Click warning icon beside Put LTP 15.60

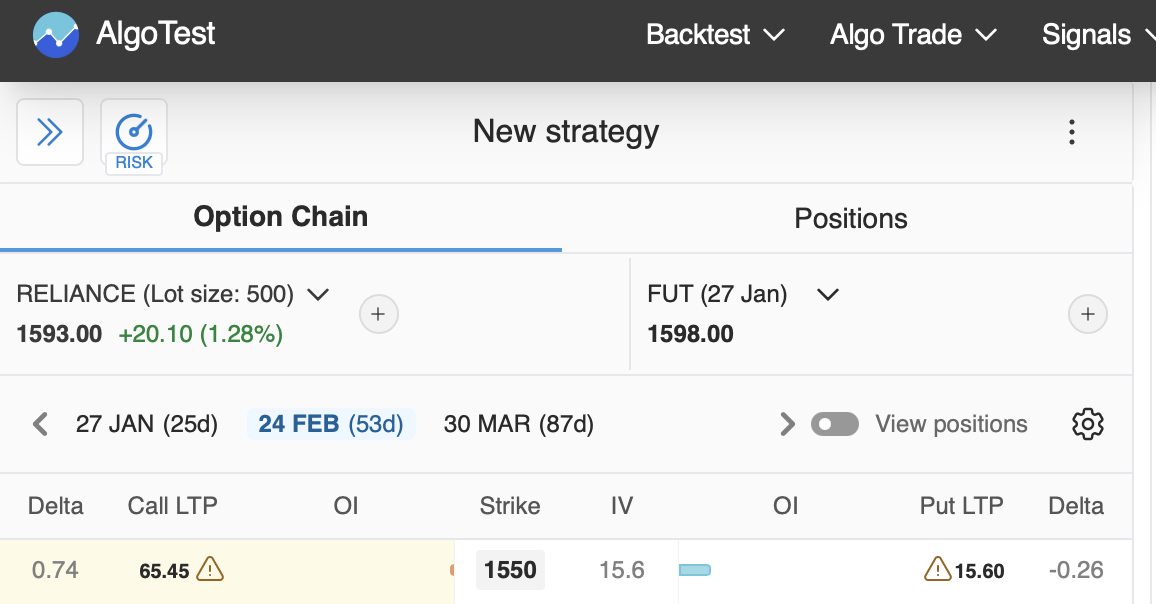pyautogui.click(x=937, y=570)
